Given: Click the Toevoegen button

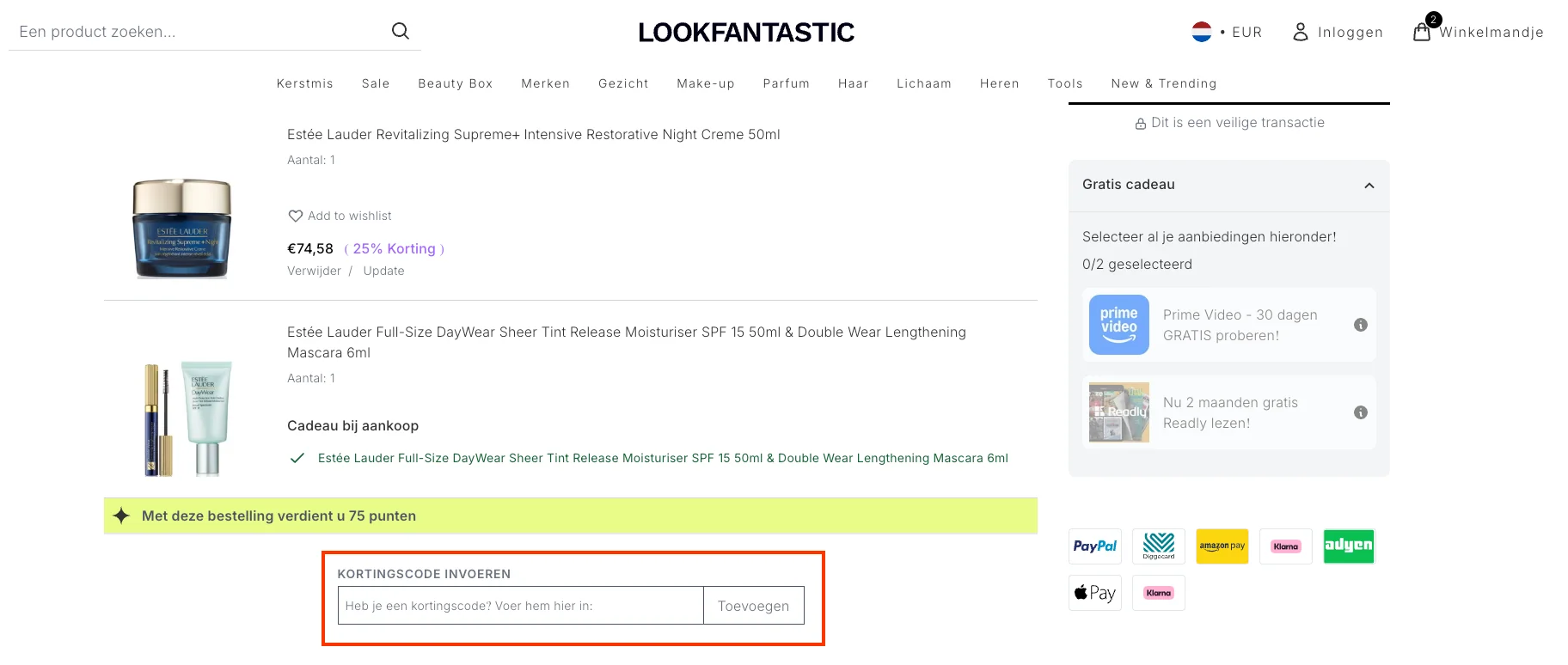Looking at the screenshot, I should (x=754, y=606).
